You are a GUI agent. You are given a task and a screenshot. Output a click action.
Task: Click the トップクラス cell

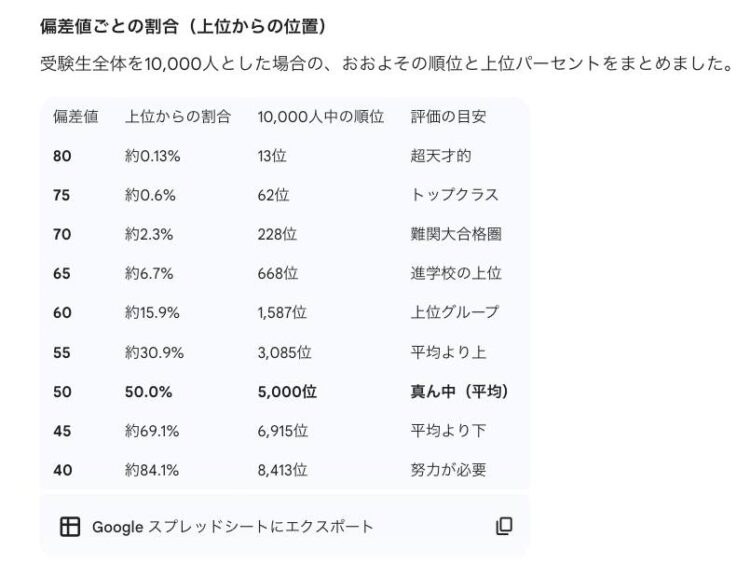point(454,195)
